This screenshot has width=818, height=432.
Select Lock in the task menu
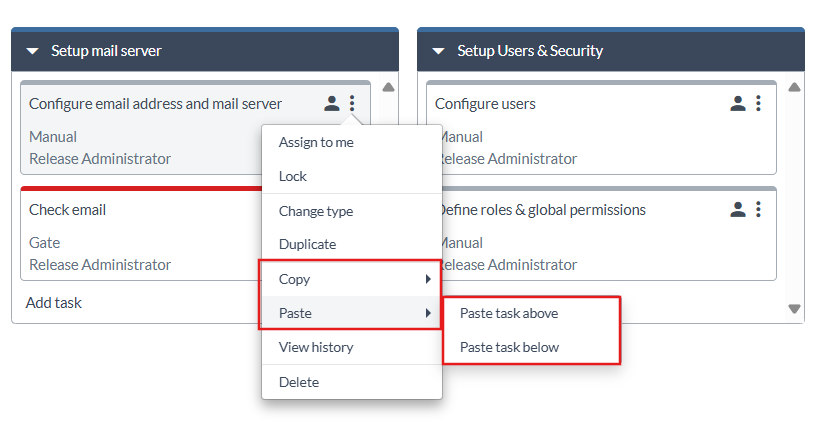293,176
